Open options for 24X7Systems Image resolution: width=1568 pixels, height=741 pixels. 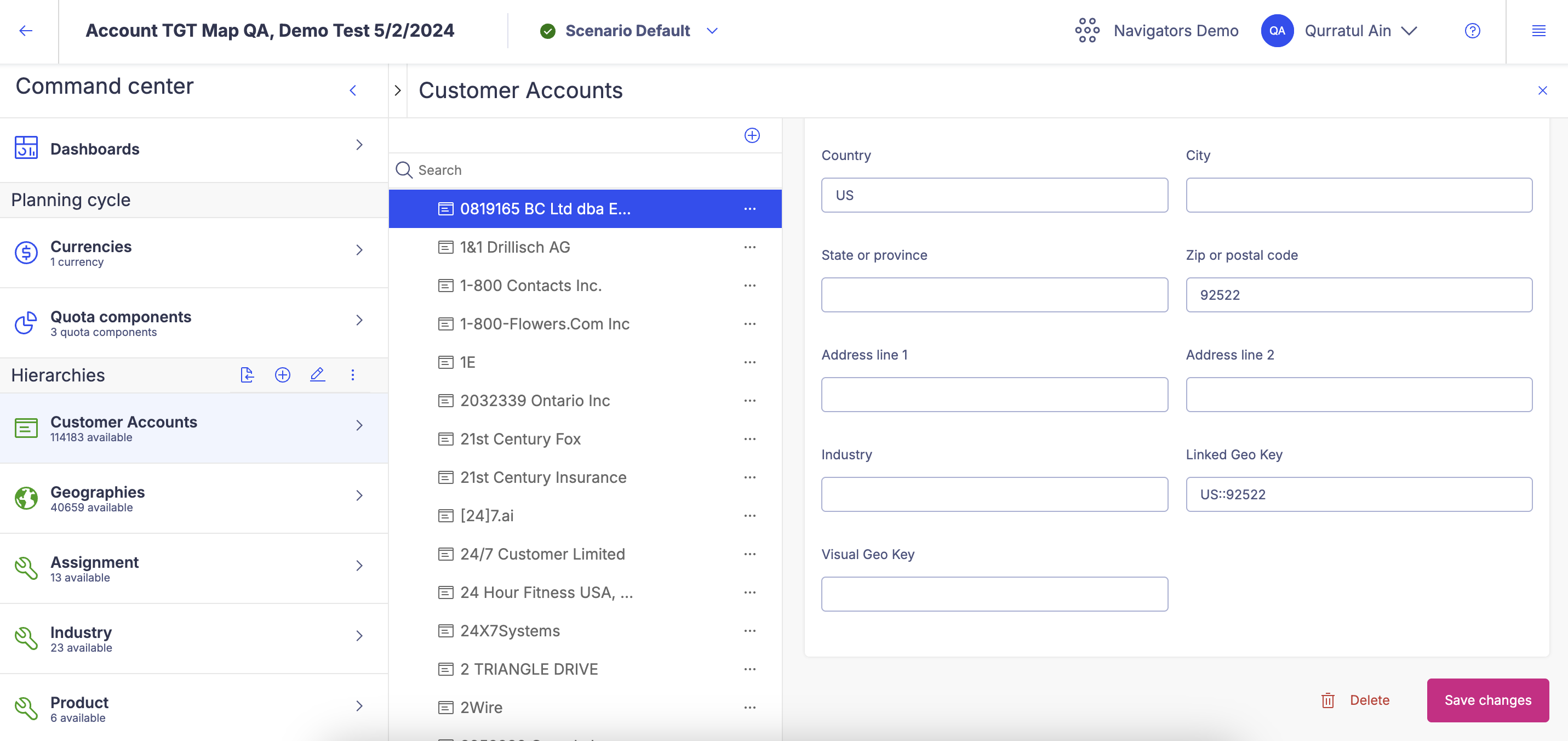(749, 631)
